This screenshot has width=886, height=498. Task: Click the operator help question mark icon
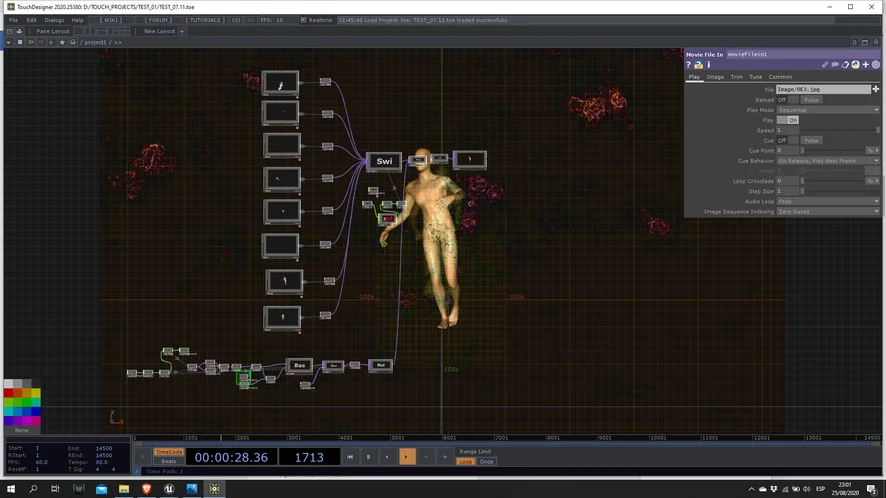pyautogui.click(x=688, y=64)
